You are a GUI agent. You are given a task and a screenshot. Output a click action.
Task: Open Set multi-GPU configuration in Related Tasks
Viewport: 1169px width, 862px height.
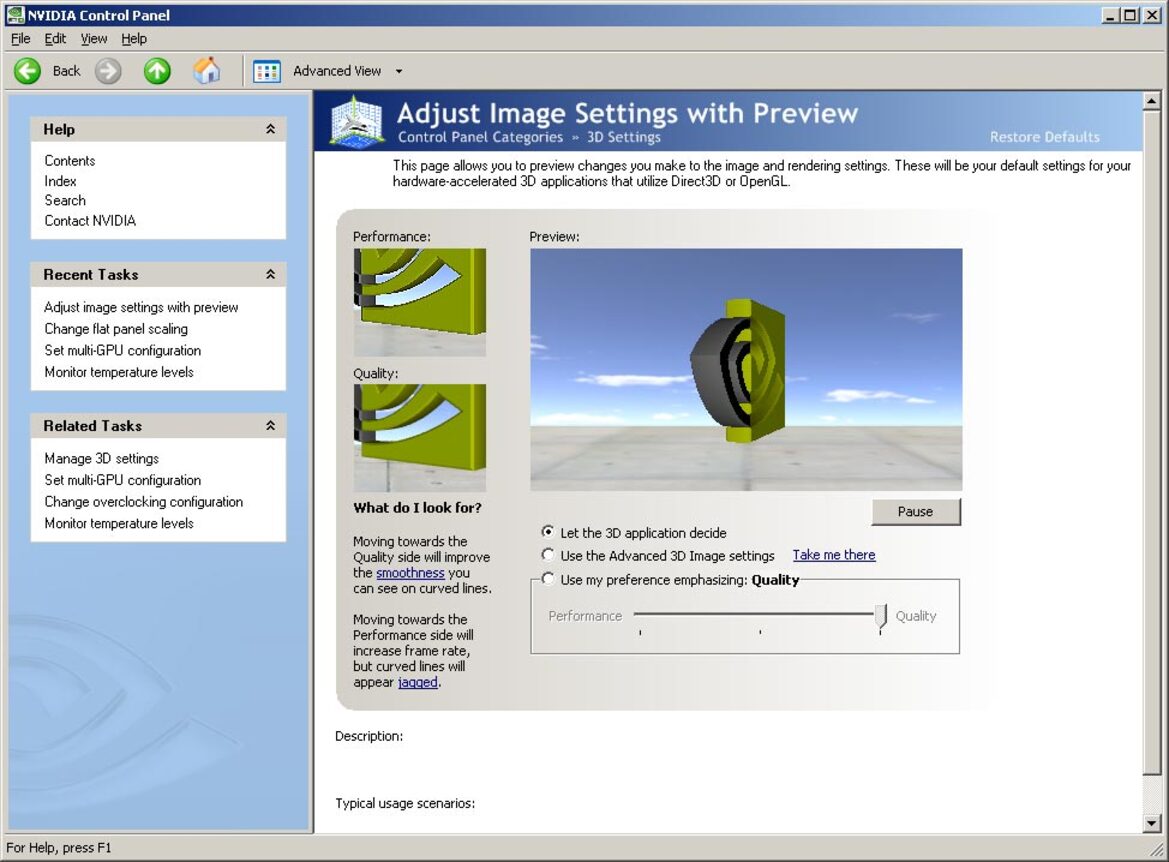pyautogui.click(x=122, y=480)
